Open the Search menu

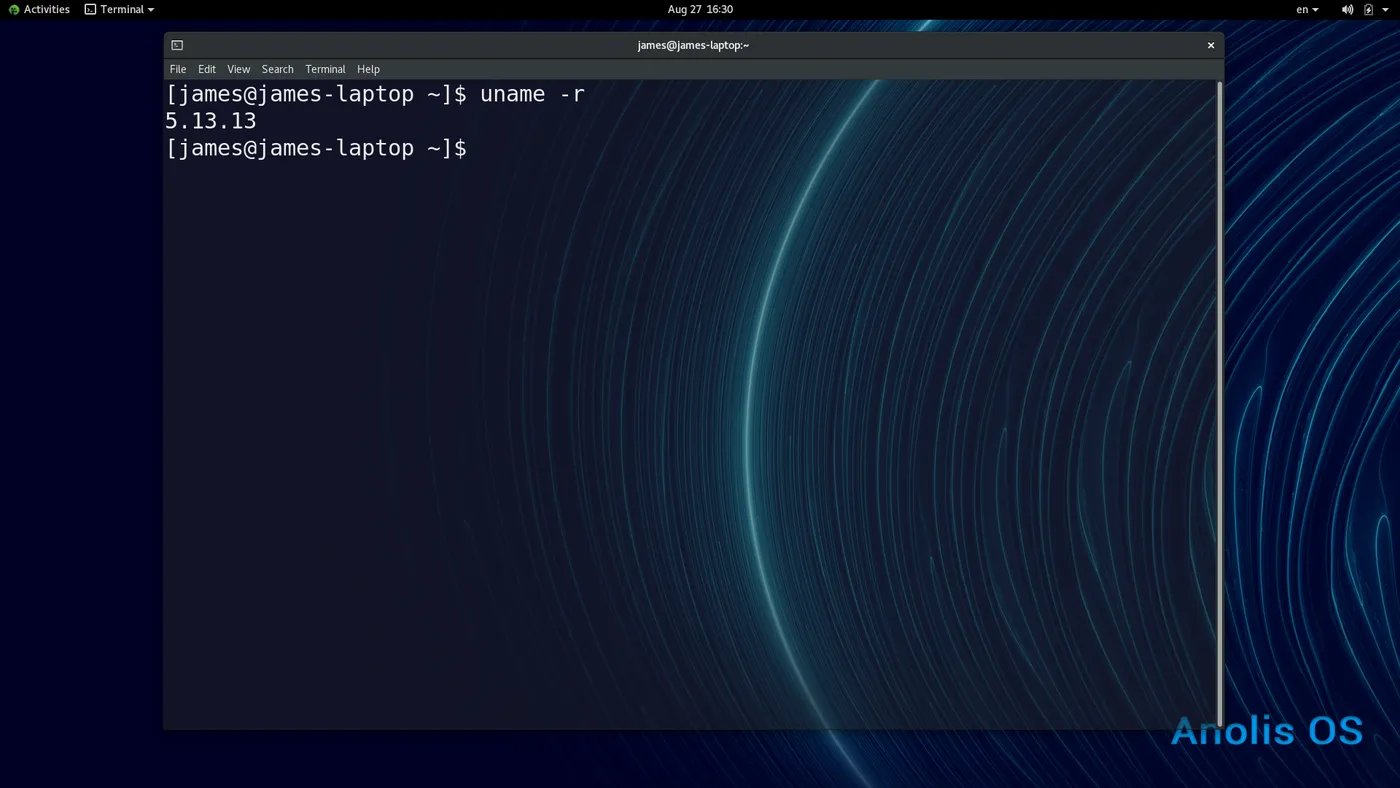tap(277, 69)
